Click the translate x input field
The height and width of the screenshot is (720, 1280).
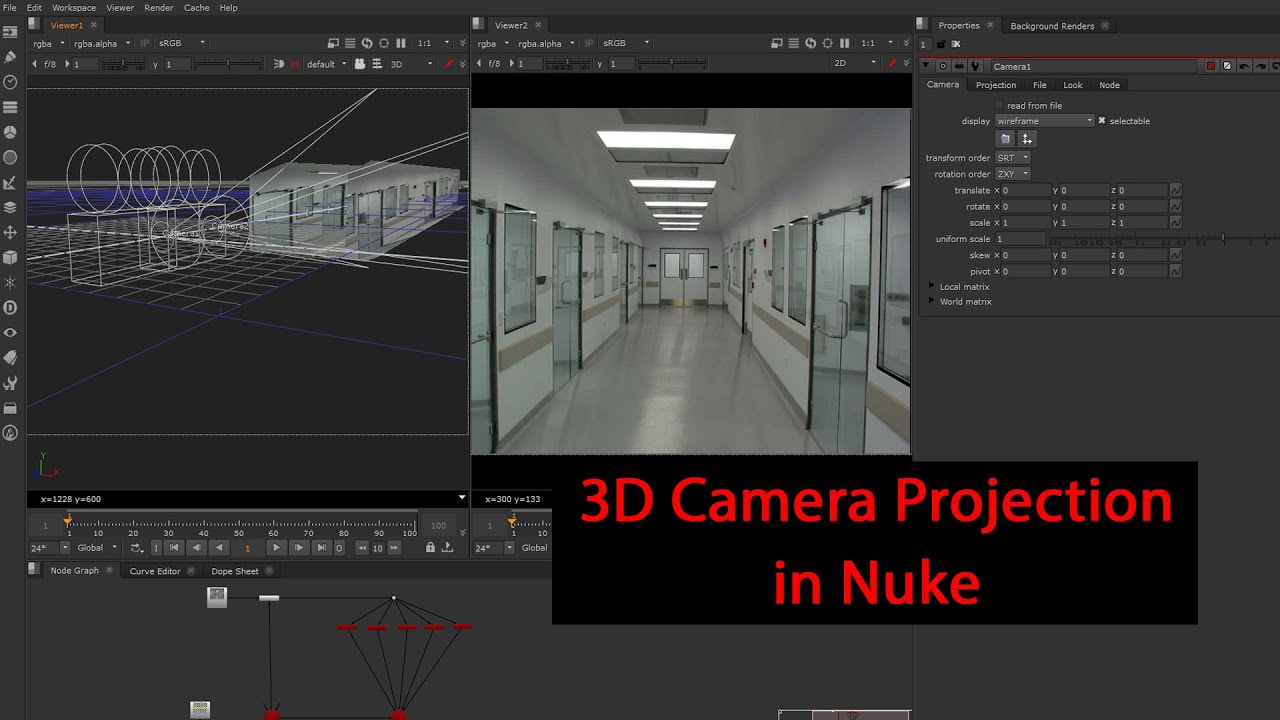click(x=1024, y=190)
